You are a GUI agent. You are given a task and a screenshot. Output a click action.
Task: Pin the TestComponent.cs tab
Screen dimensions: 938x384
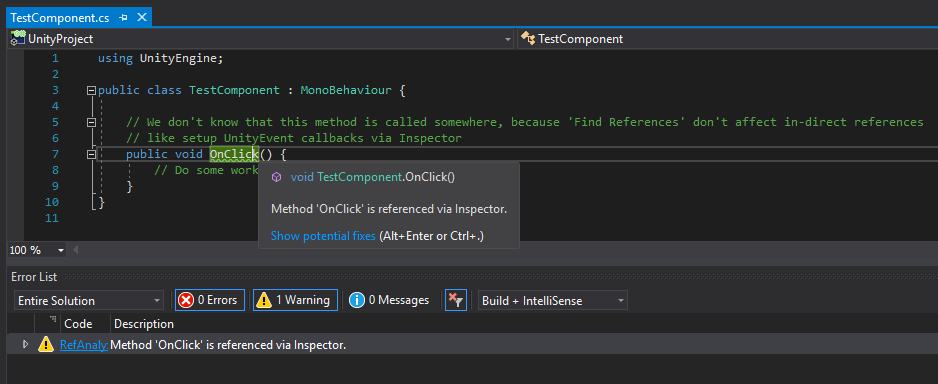tap(123, 18)
